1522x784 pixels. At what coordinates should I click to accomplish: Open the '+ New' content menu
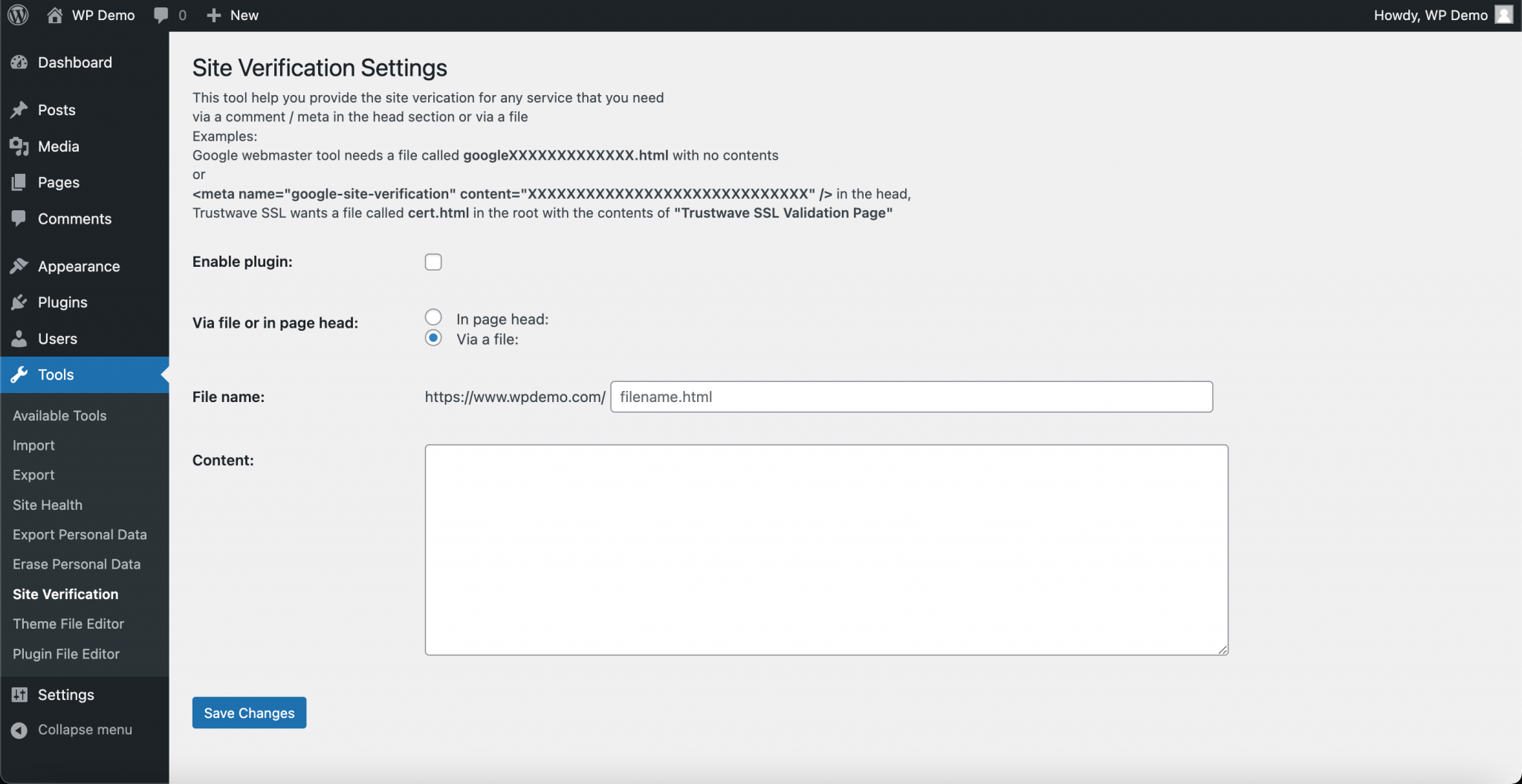[232, 14]
